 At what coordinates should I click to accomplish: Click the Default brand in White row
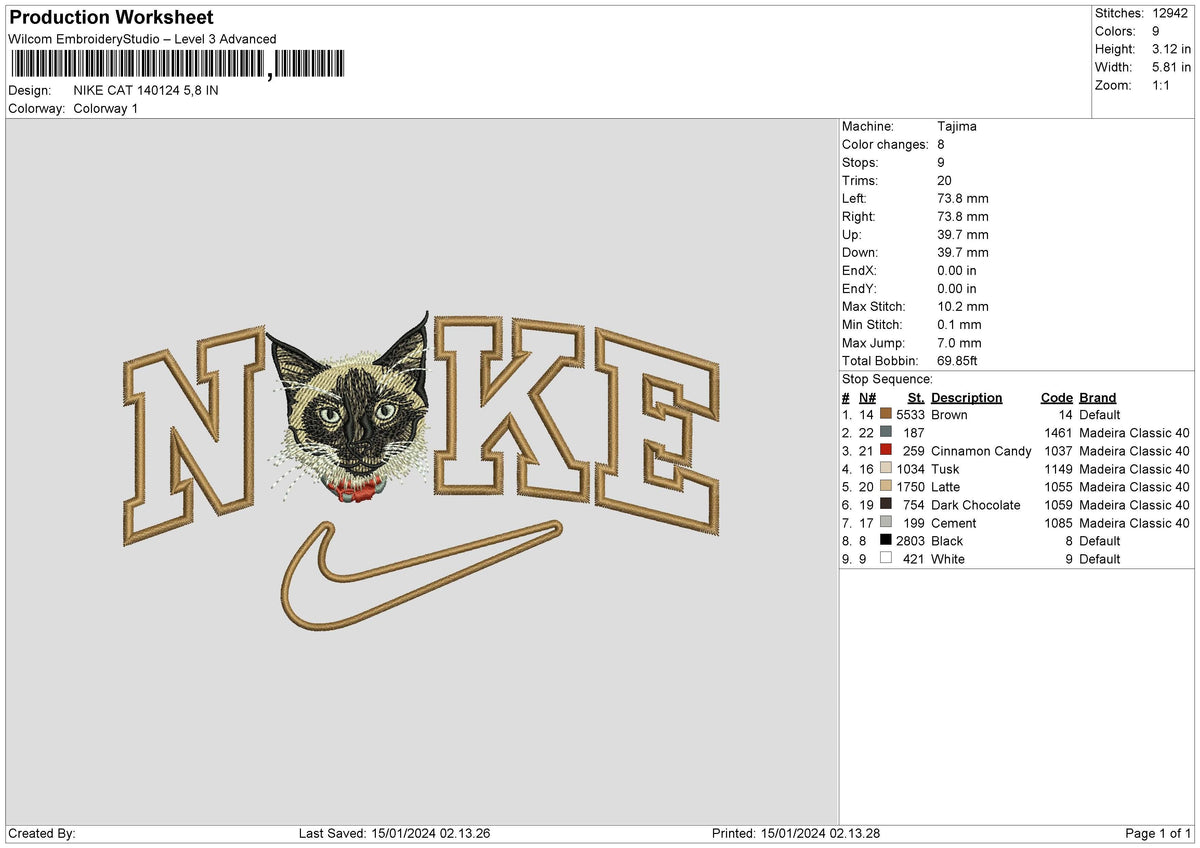click(x=1100, y=558)
